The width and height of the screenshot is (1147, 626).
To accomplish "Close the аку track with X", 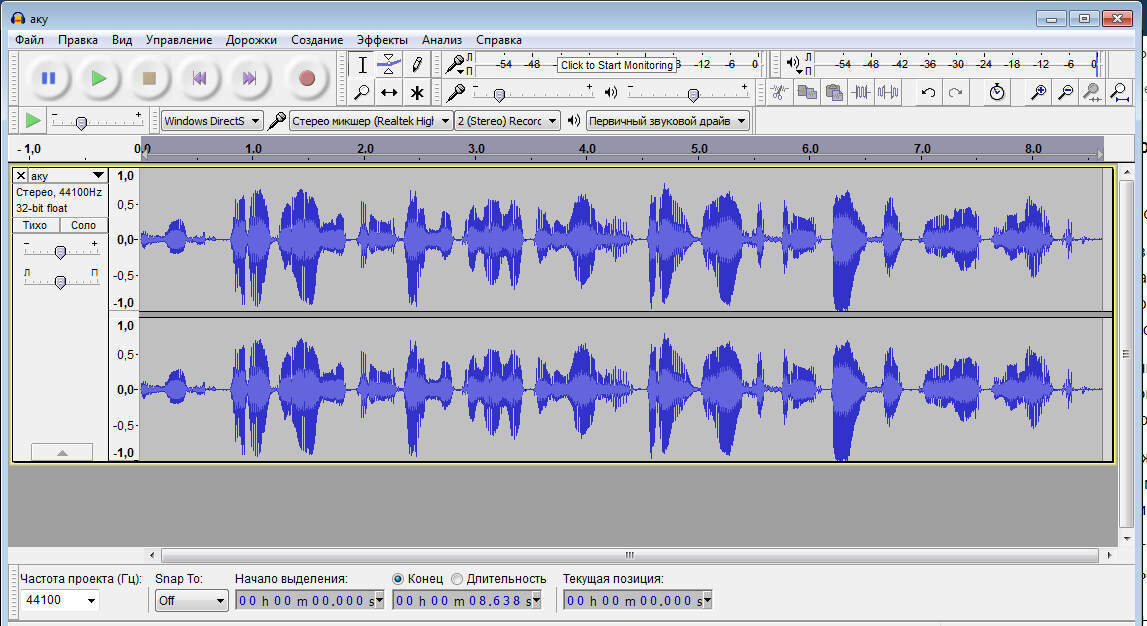I will pos(20,176).
